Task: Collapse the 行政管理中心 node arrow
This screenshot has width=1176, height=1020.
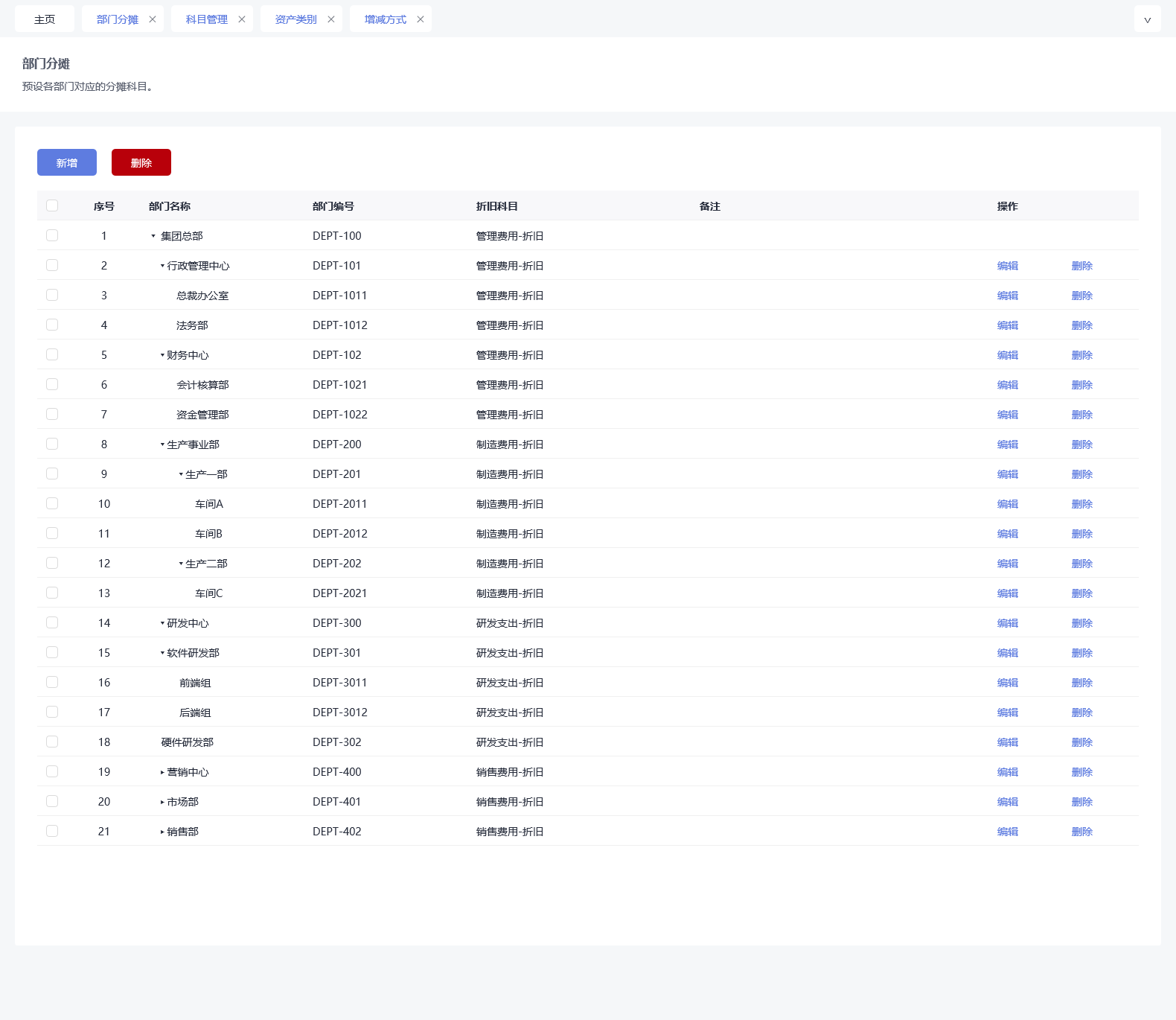Action: tap(162, 266)
